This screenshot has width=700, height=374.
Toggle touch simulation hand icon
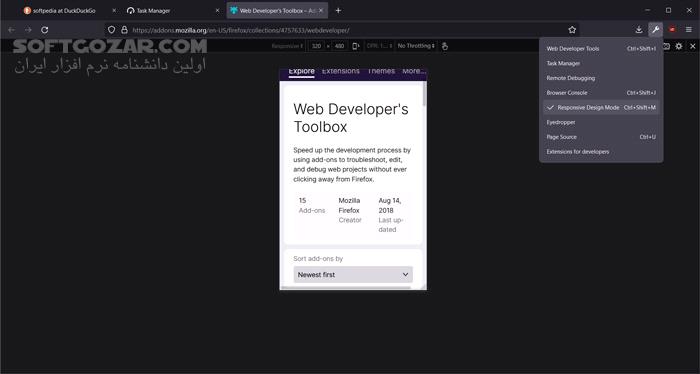444,46
